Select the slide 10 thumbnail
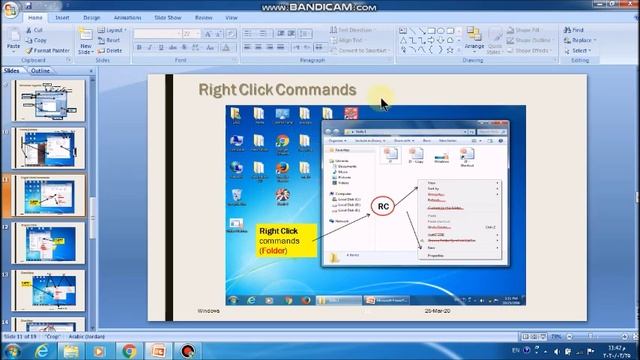This screenshot has height=360, width=640. click(x=49, y=148)
